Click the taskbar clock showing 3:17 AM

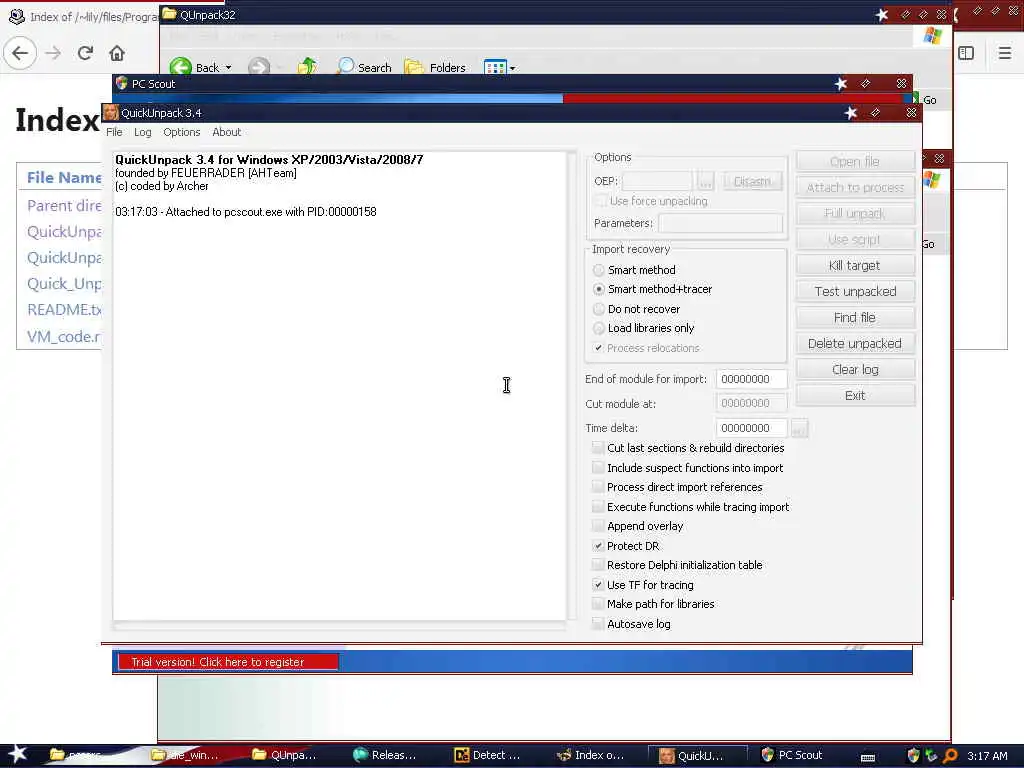click(987, 756)
